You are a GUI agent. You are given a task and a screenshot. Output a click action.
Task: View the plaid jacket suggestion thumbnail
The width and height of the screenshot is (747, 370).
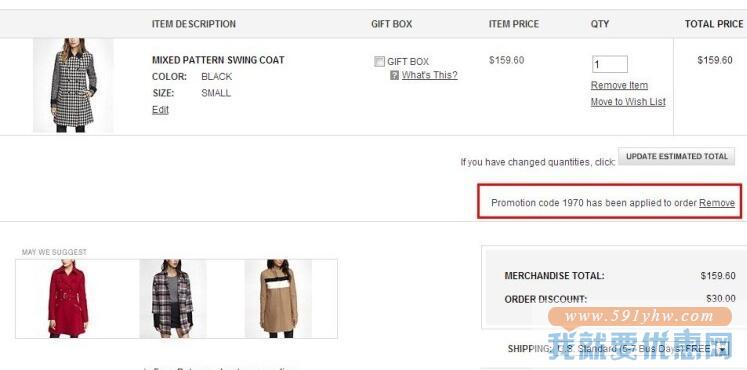(172, 299)
